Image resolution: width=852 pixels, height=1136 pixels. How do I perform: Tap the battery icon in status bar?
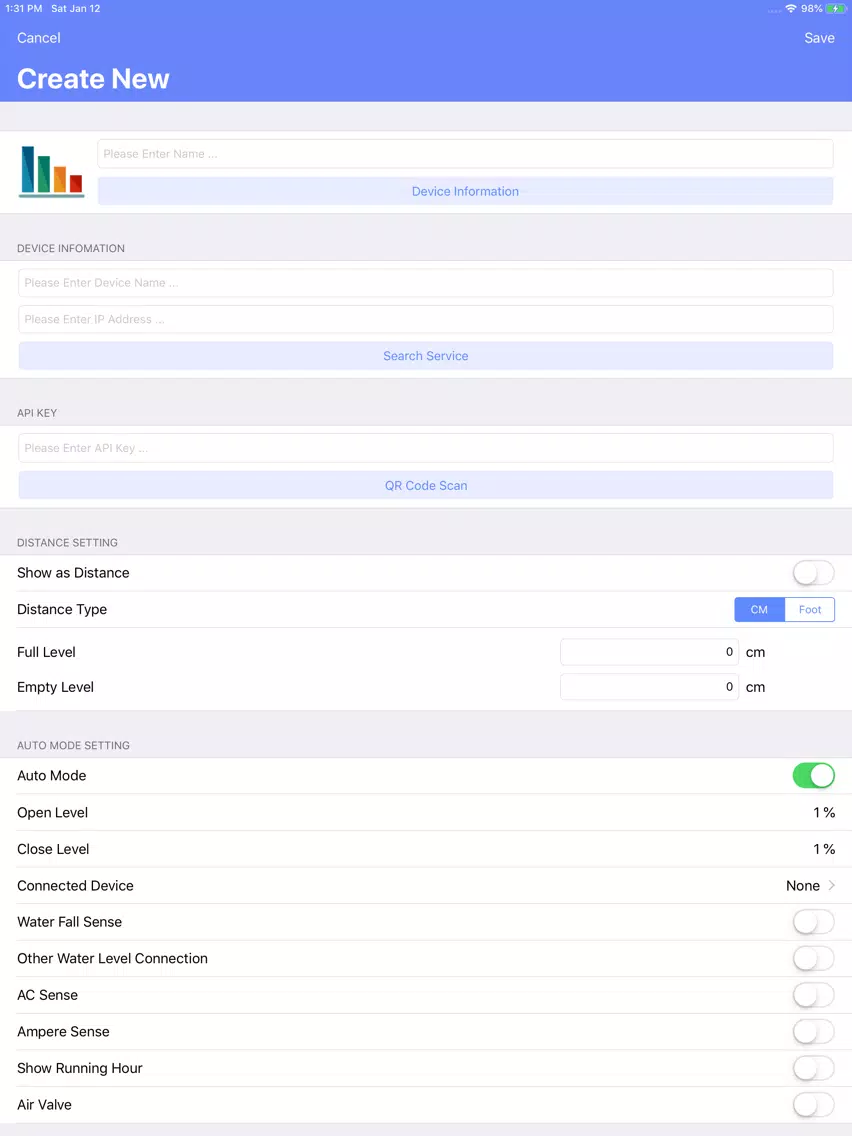point(835,9)
